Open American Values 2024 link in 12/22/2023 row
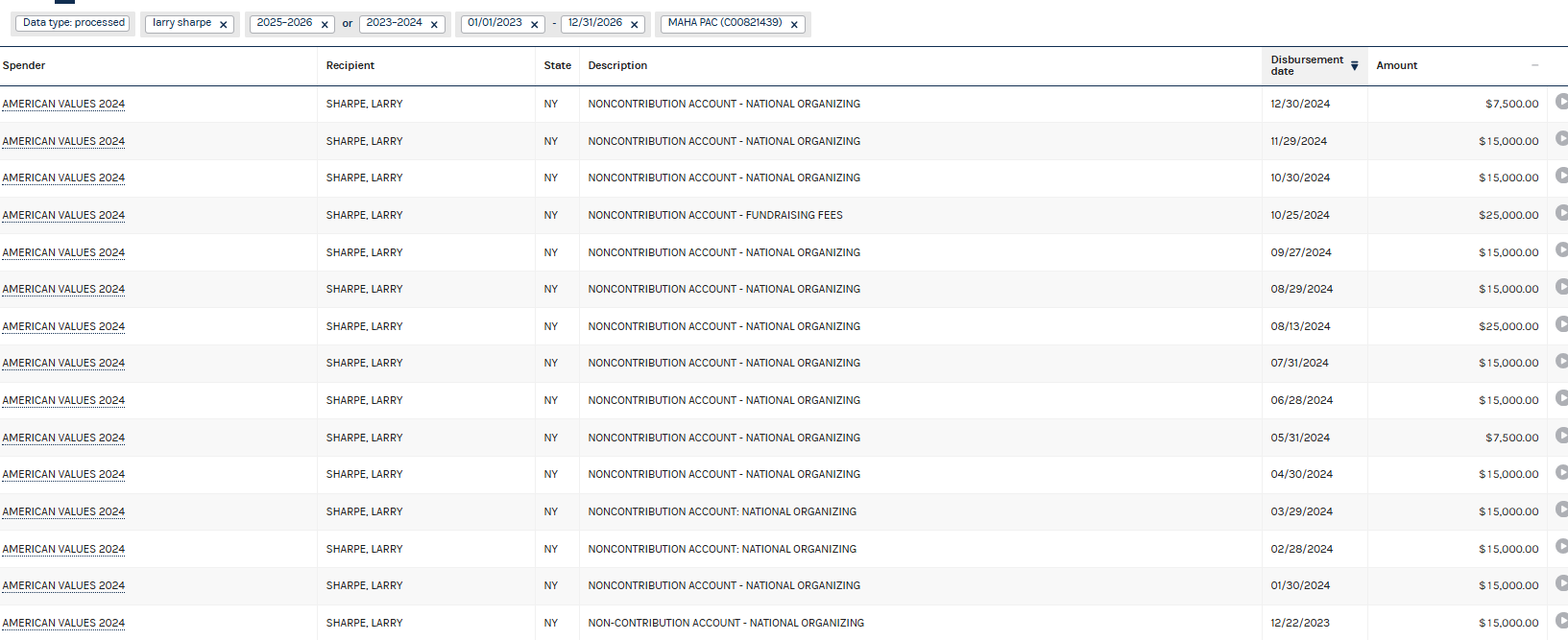The height and width of the screenshot is (640, 1568). point(63,623)
